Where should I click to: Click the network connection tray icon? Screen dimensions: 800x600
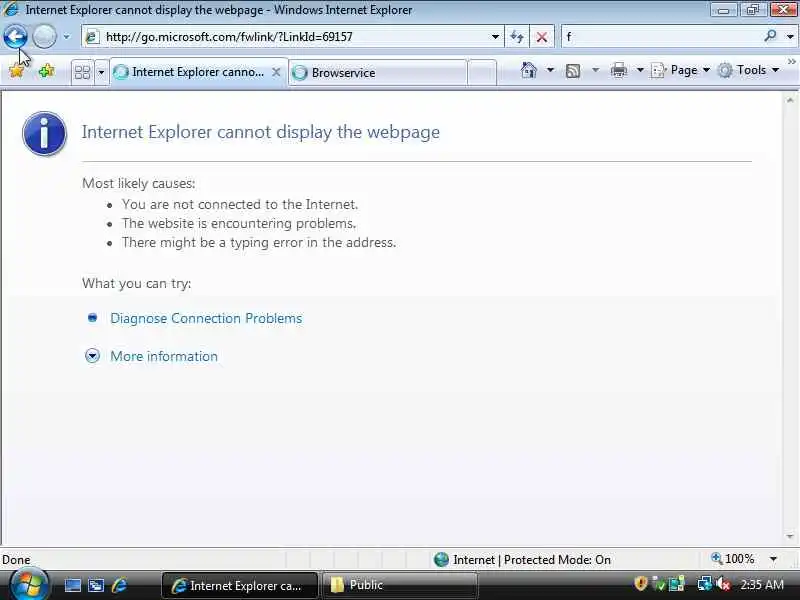[705, 584]
